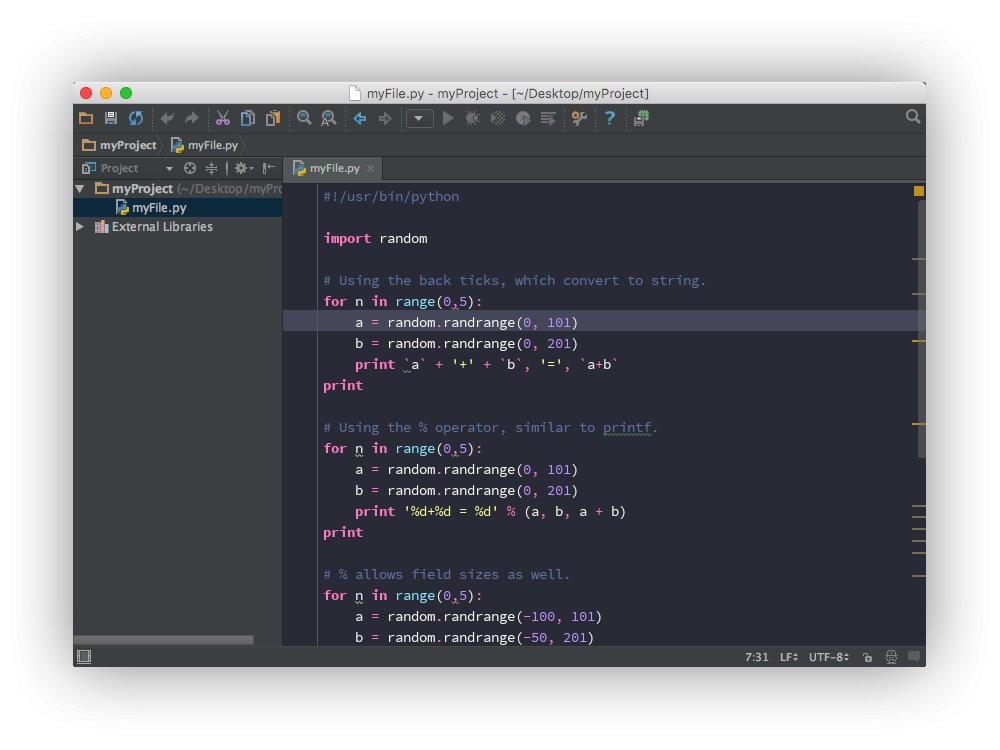Screen dimensions: 1000x750
Task: Open the event log speech-bubble icon
Action: [915, 656]
